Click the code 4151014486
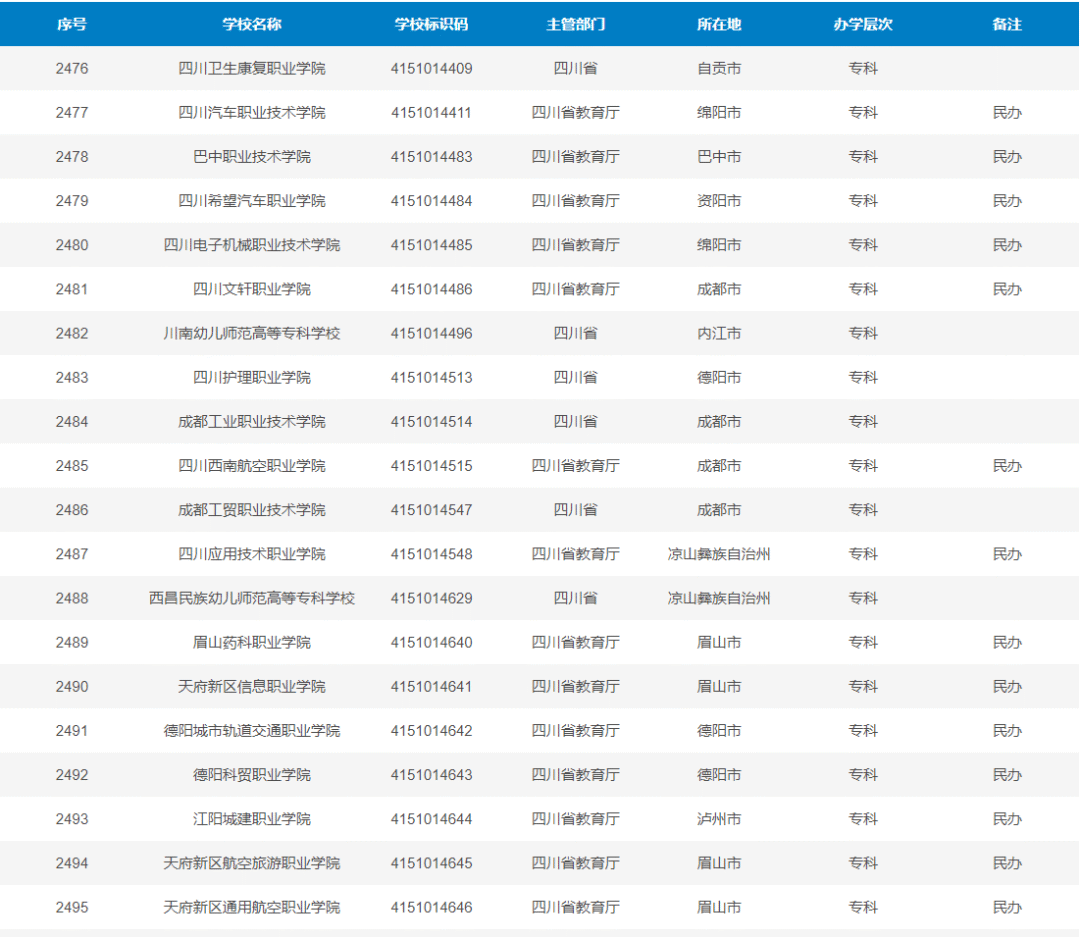Image resolution: width=1080 pixels, height=938 pixels. pos(431,289)
